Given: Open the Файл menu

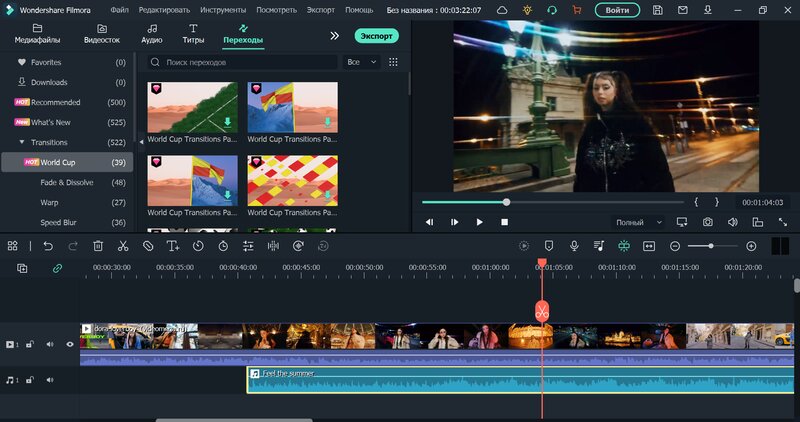Looking at the screenshot, I should click(x=119, y=10).
